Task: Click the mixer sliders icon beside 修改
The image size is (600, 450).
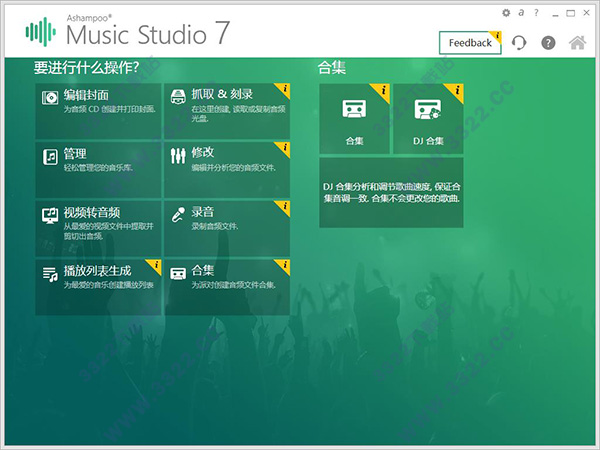Action: [x=178, y=156]
